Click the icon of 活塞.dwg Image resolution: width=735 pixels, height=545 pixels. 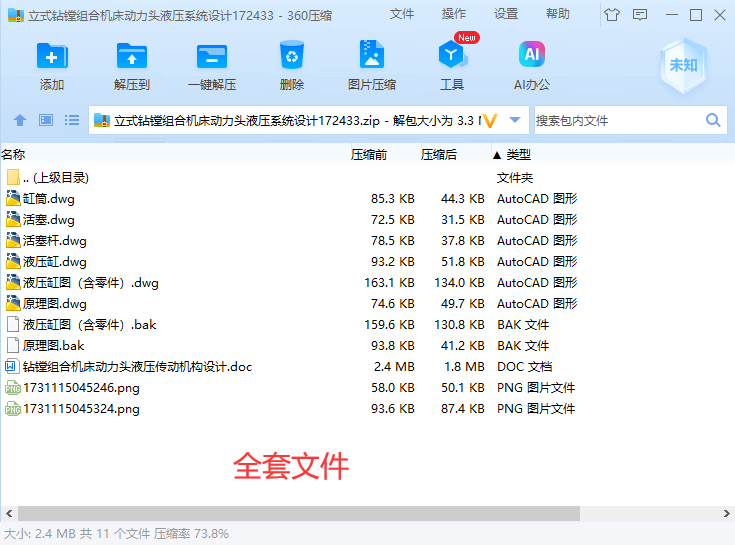13,219
